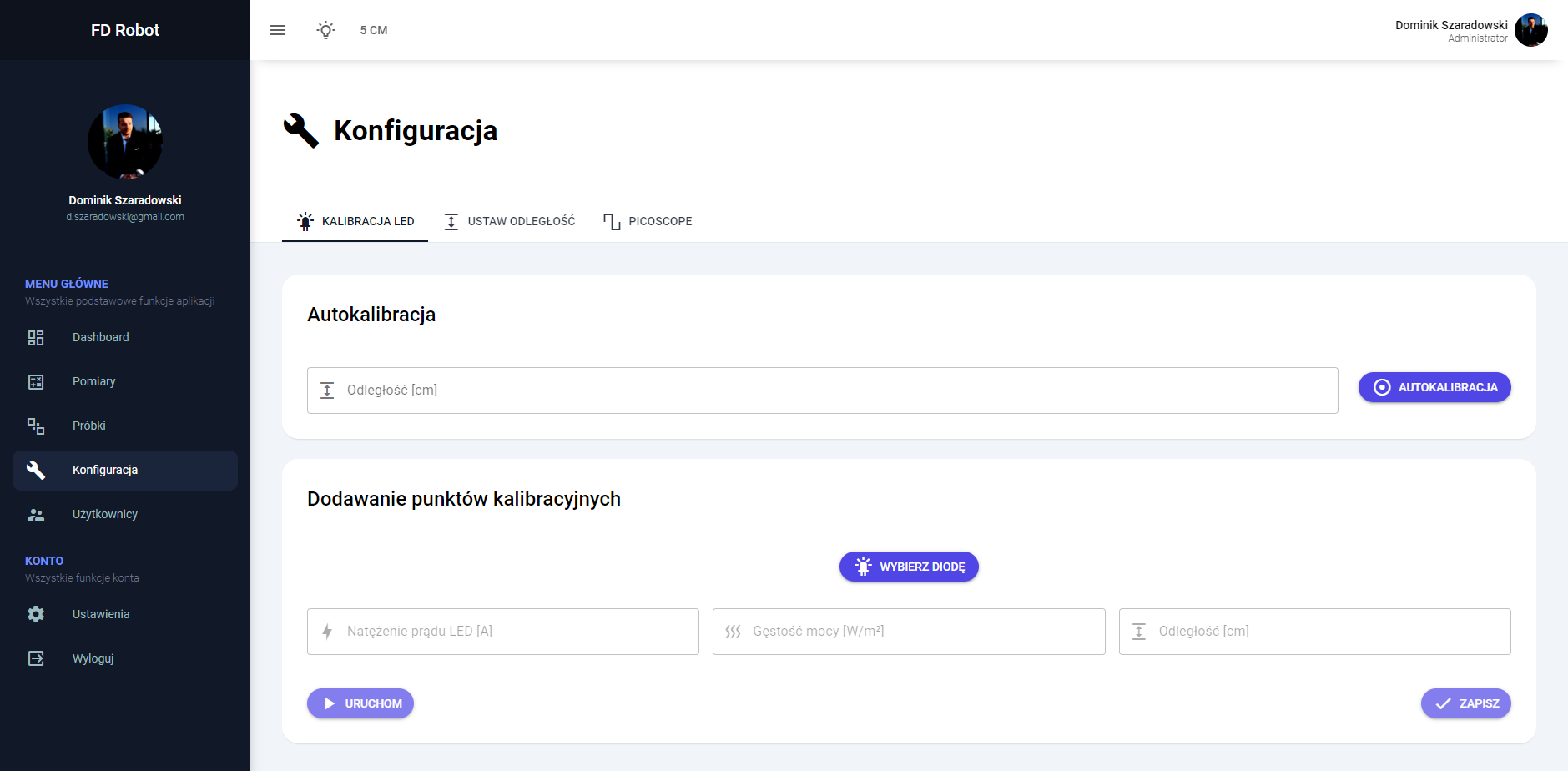This screenshot has width=1568, height=771.
Task: Click the Zapisz save button
Action: pos(1465,703)
